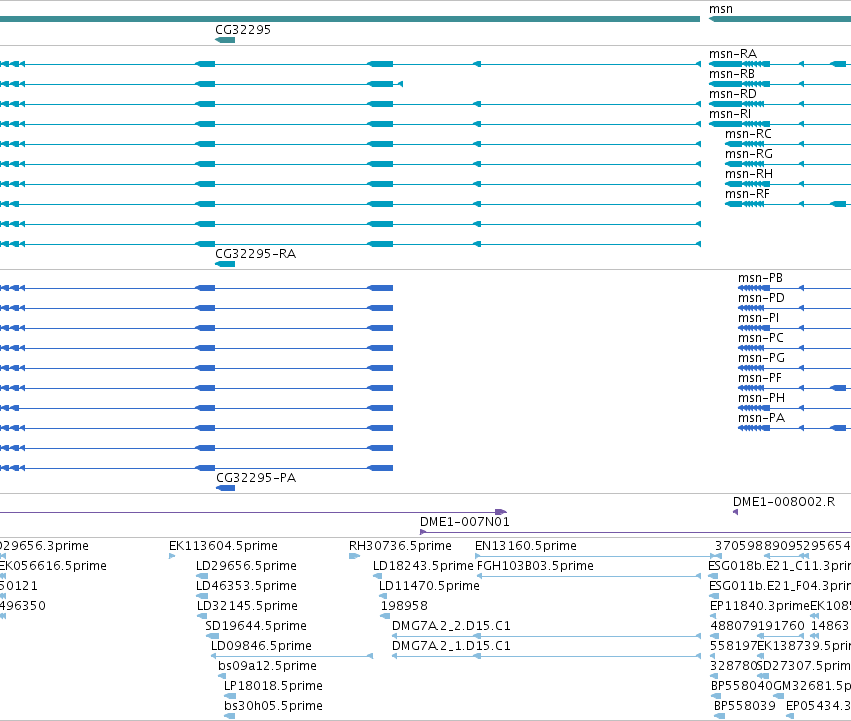Select the msn-RH transcript label

tap(749, 174)
